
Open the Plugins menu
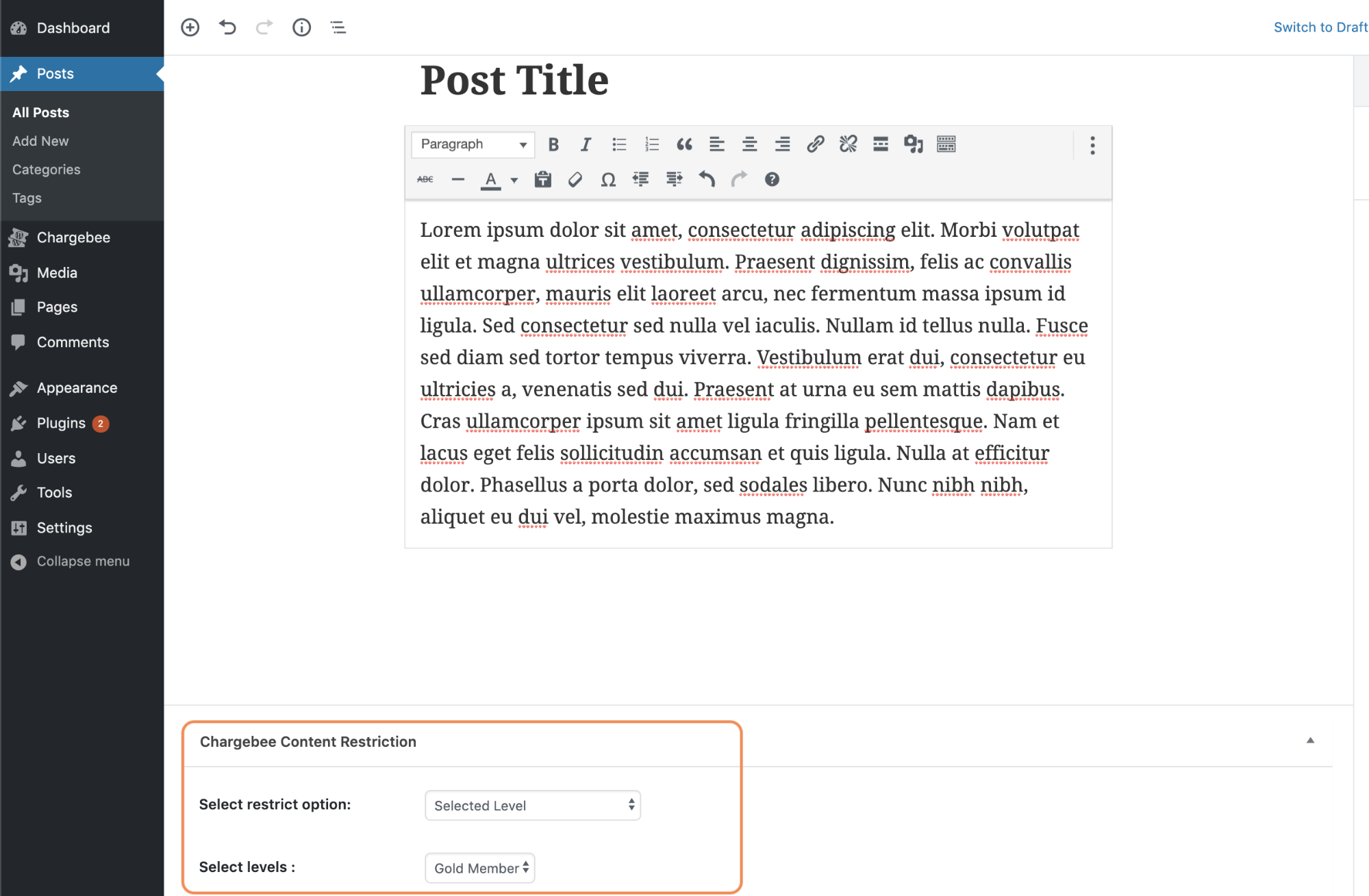[61, 423]
